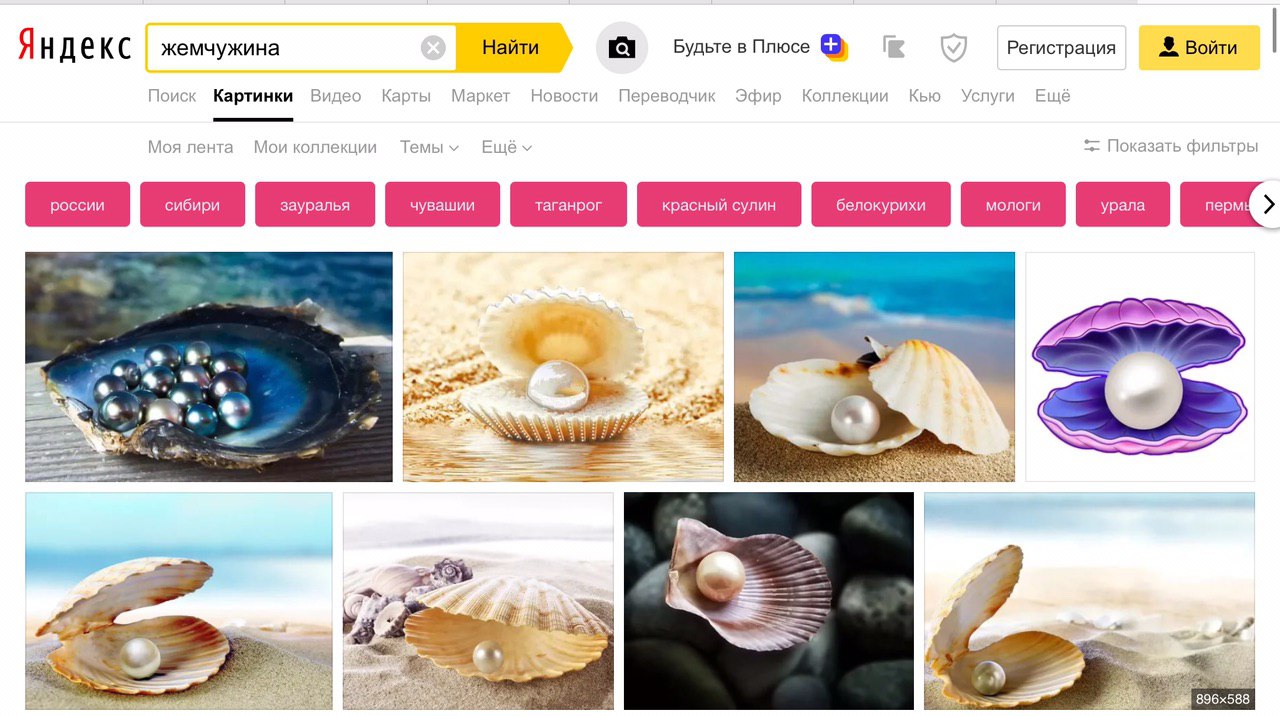Select the таганрог suggestion chip
The image size is (1280, 716).
coord(568,205)
